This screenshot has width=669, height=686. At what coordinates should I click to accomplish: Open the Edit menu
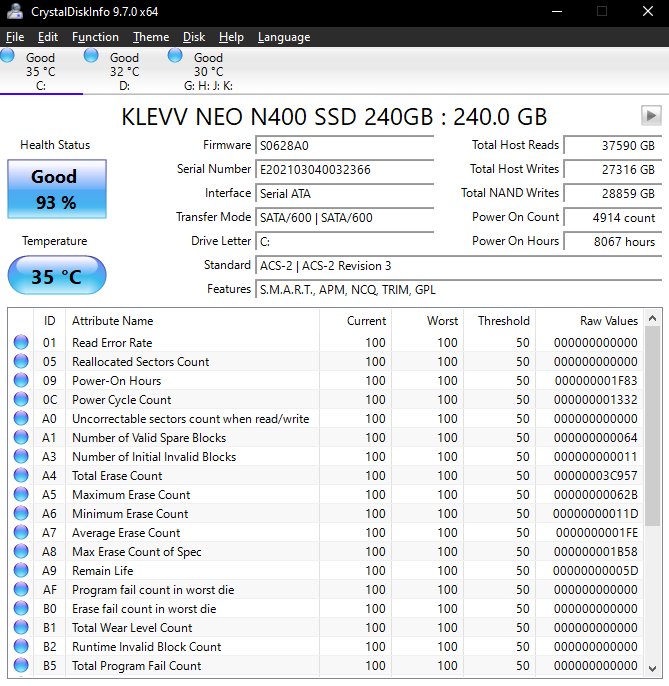[x=48, y=37]
